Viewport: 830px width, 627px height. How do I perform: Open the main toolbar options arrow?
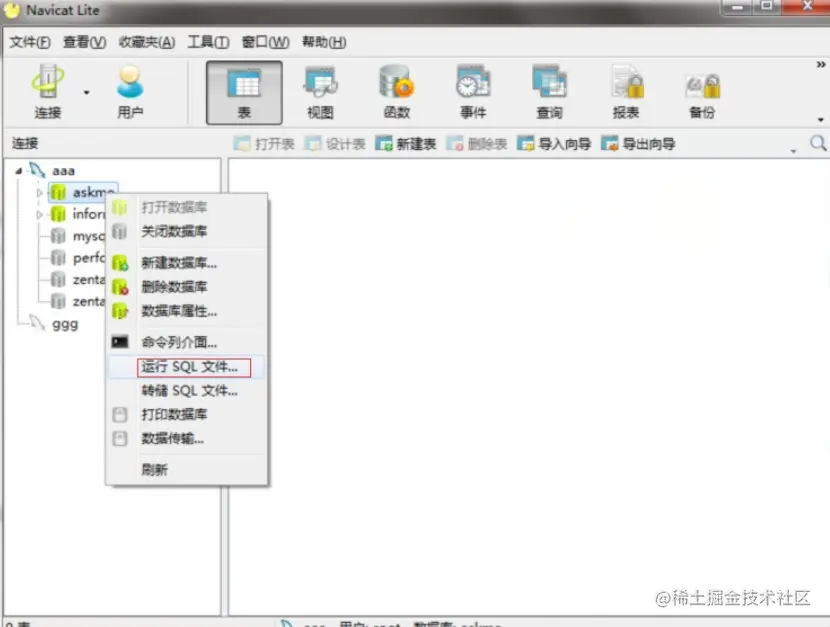pyautogui.click(x=820, y=120)
